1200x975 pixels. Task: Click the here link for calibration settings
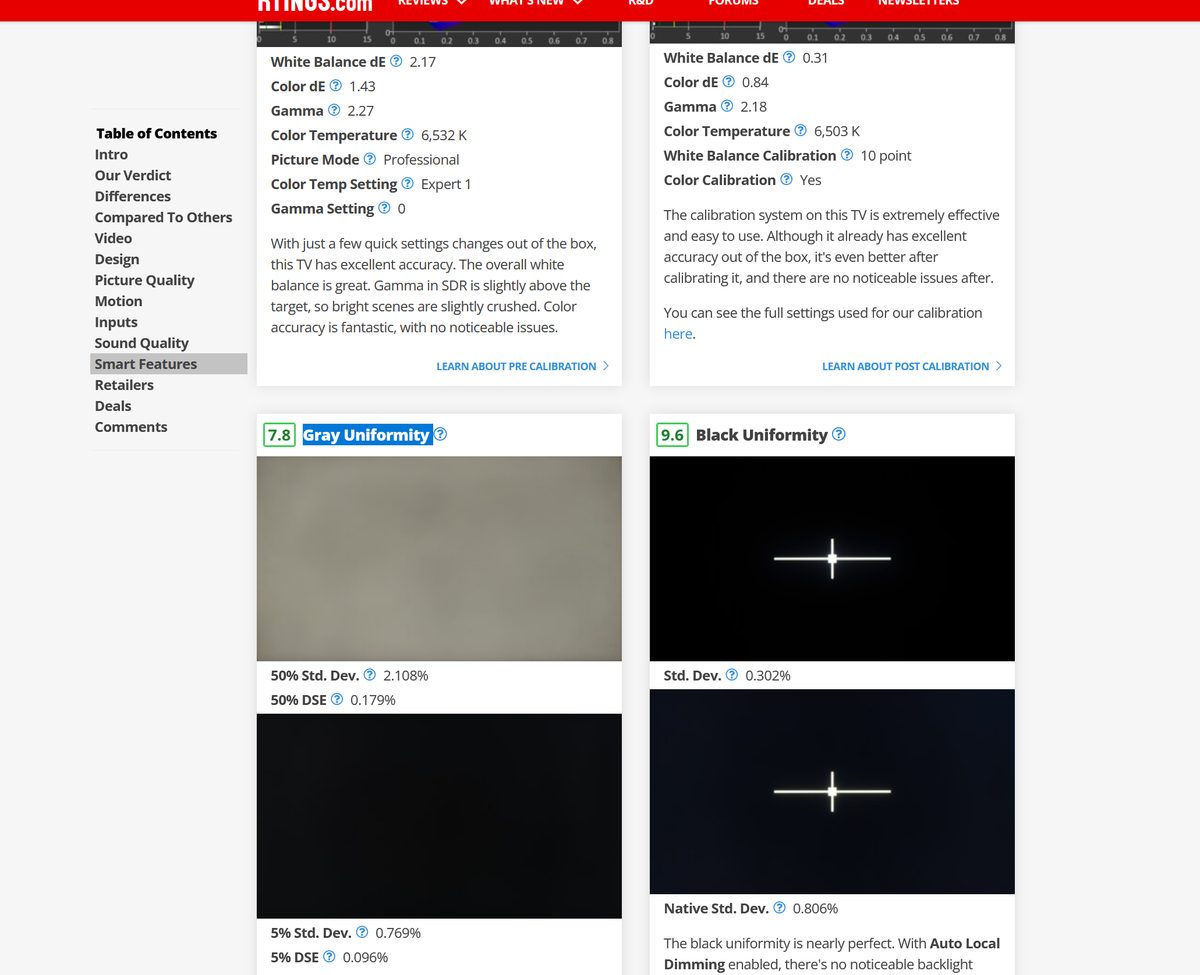tap(676, 333)
